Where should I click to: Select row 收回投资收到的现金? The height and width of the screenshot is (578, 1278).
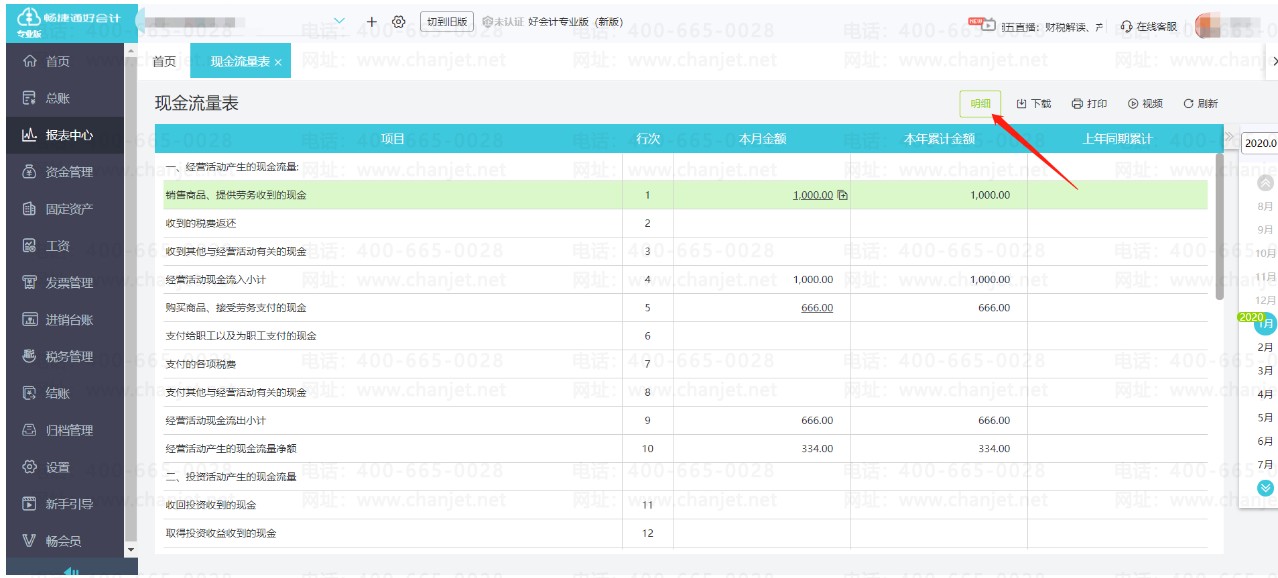coord(685,505)
